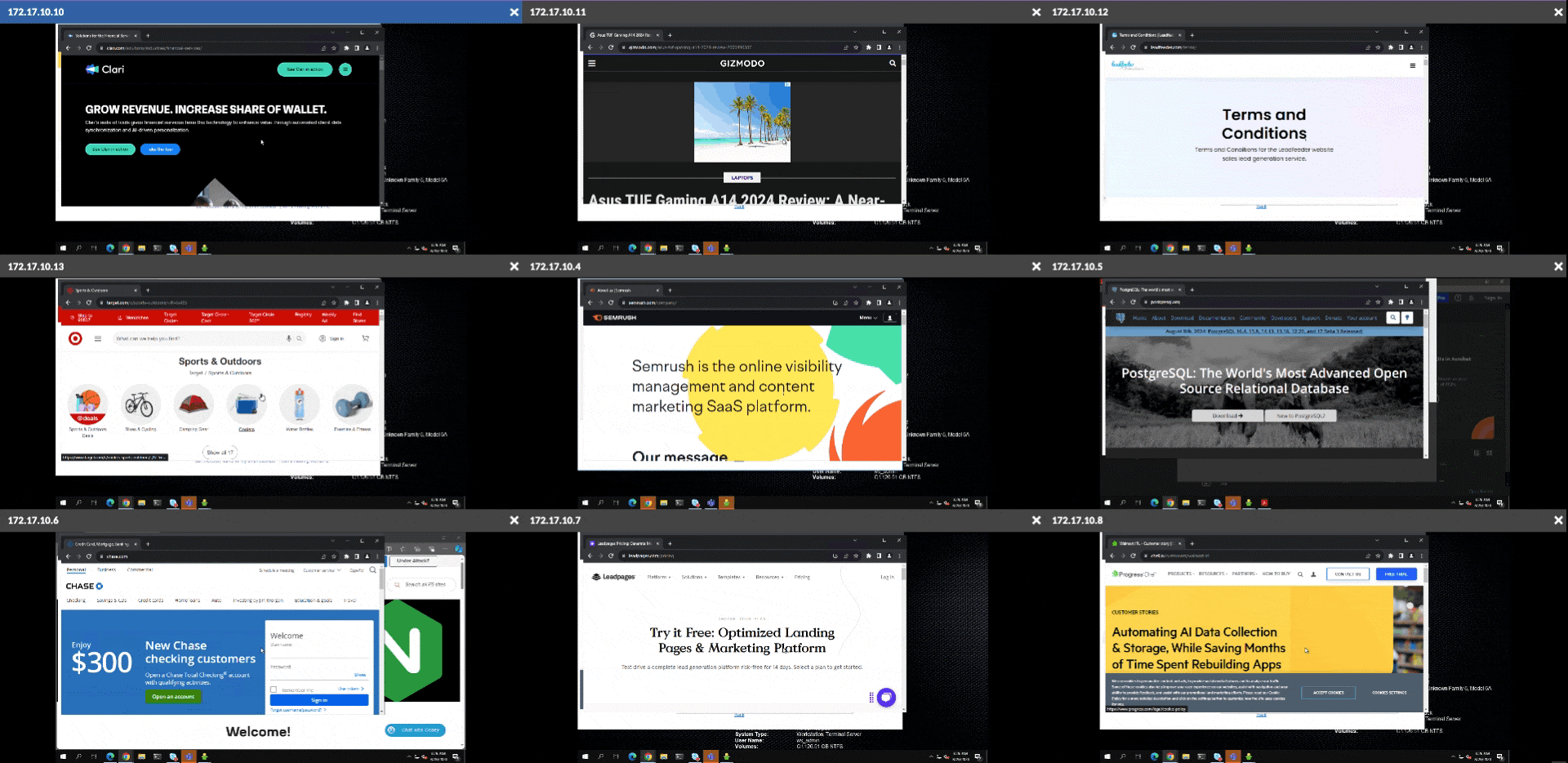Expand Leadpages 'Resources' dropdown
The image size is (1568, 763).
click(x=769, y=577)
